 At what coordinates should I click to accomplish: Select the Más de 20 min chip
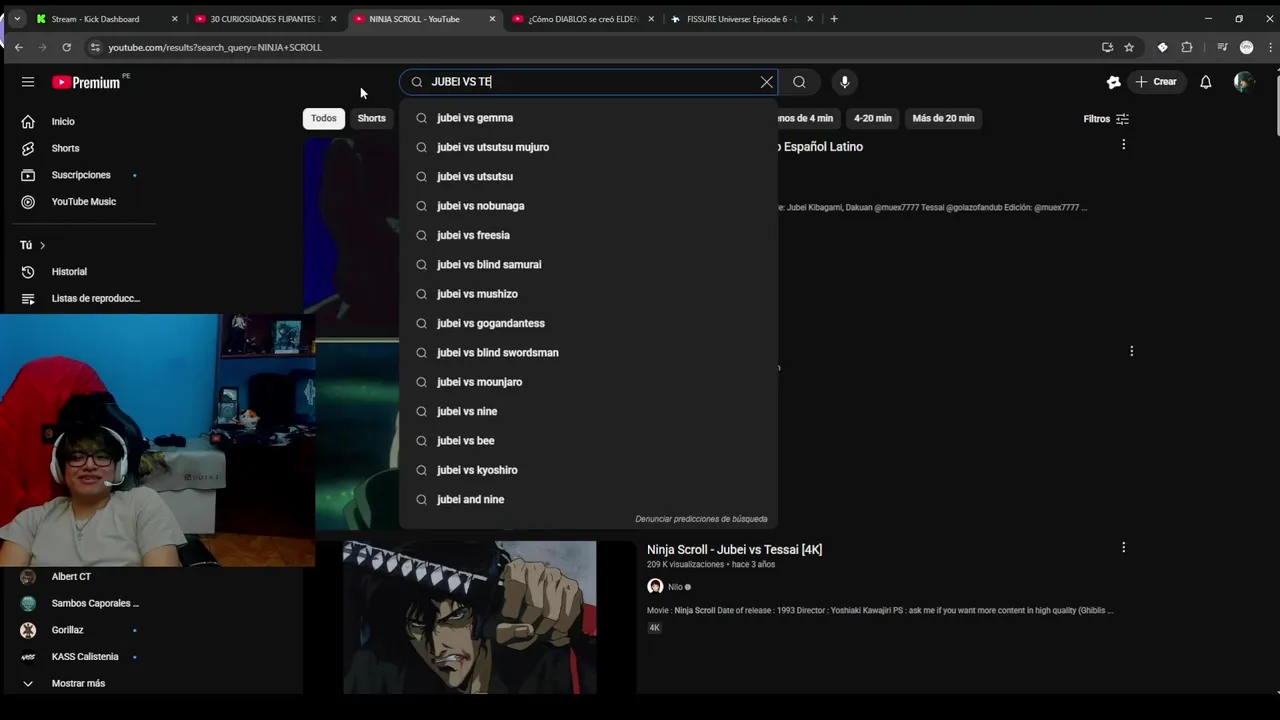coord(943,118)
